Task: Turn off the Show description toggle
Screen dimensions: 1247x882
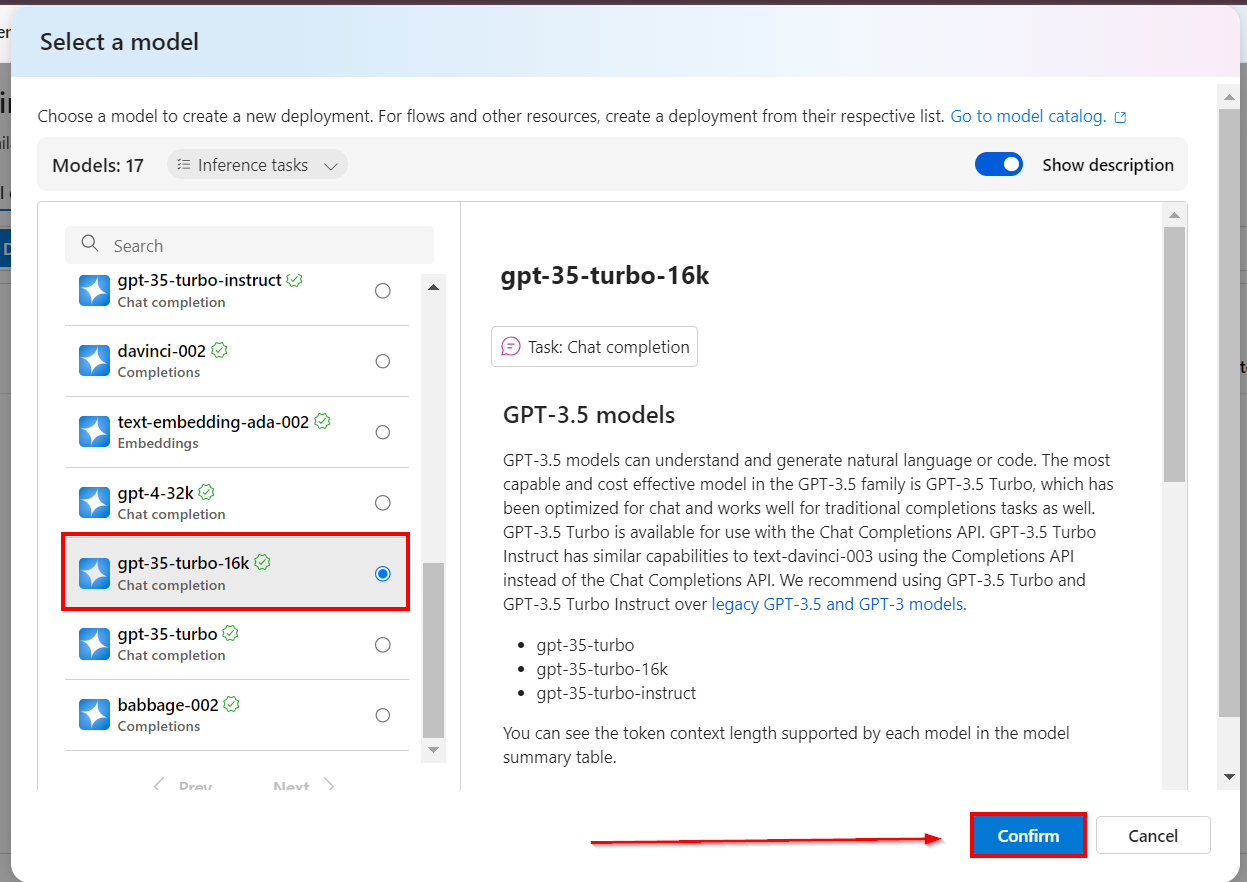Action: click(x=999, y=165)
